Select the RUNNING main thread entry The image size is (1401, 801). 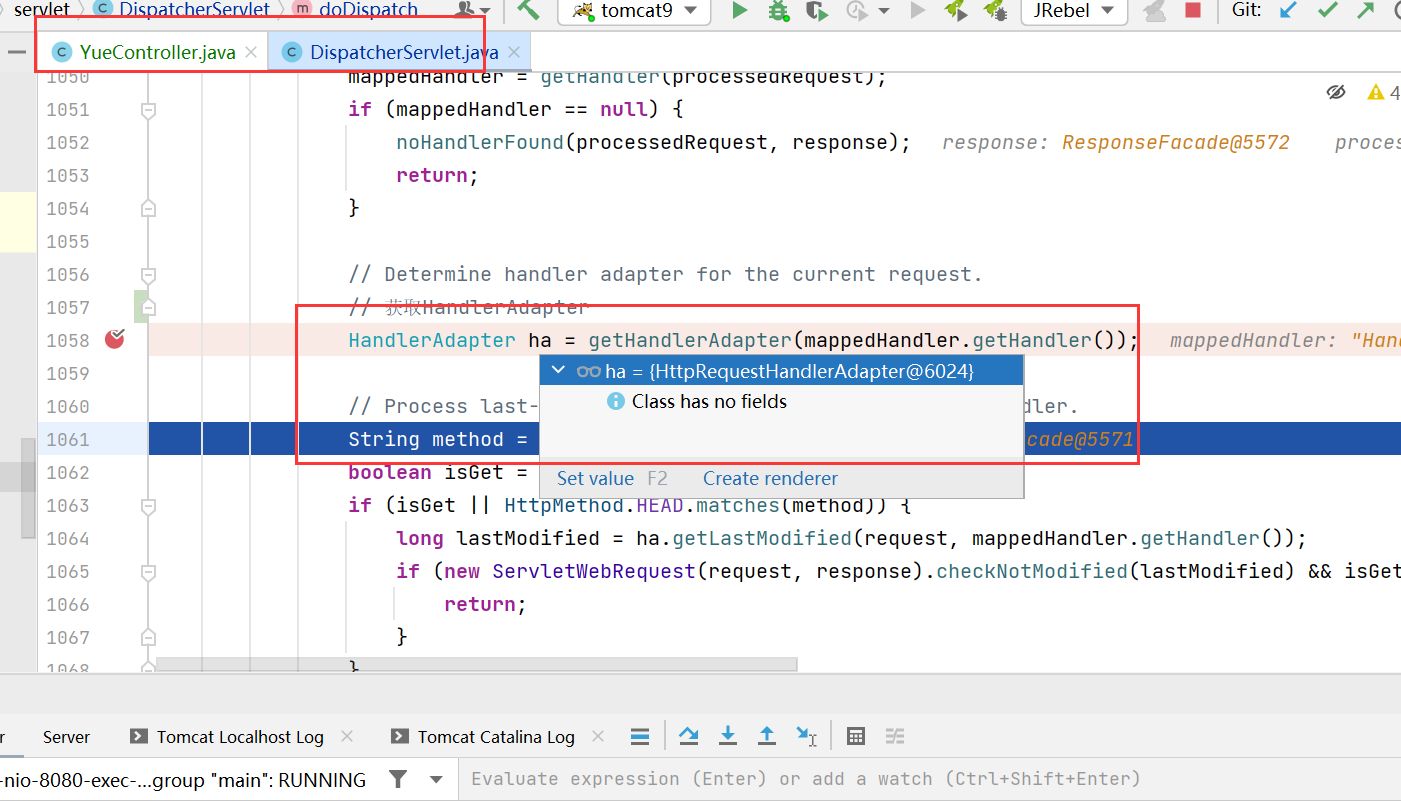(183, 780)
